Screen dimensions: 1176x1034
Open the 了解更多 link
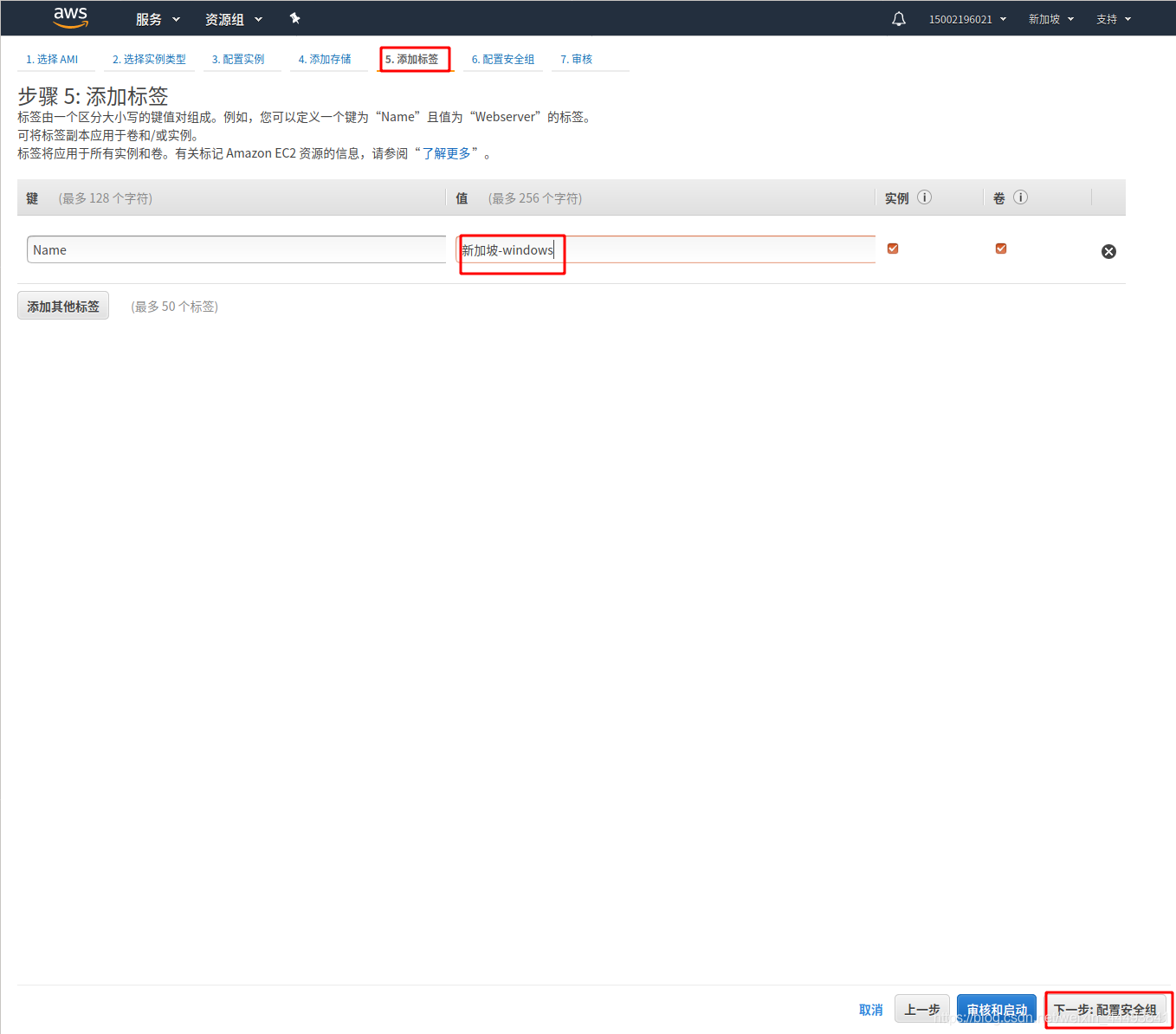click(446, 153)
